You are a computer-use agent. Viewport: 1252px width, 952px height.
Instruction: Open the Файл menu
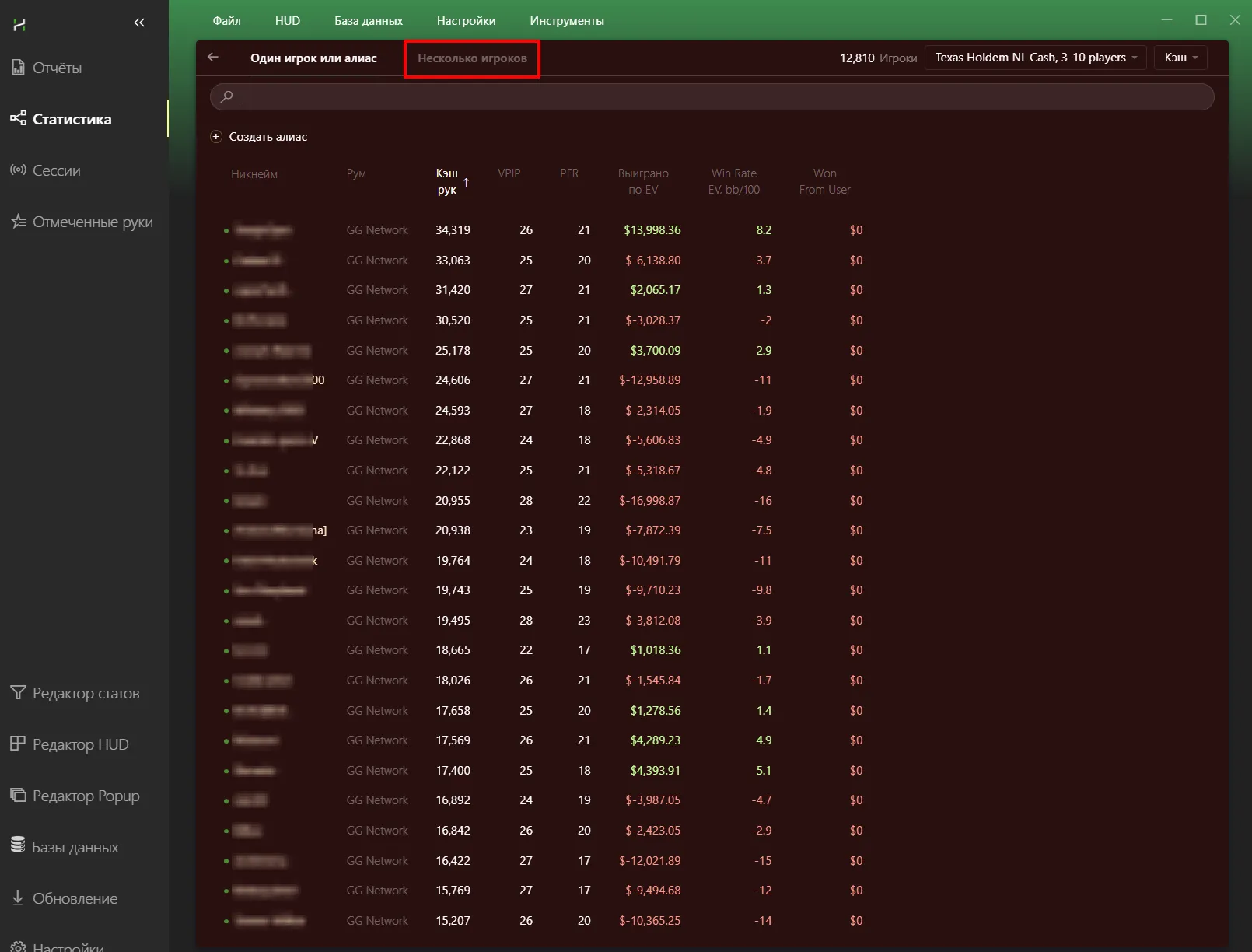tap(227, 21)
